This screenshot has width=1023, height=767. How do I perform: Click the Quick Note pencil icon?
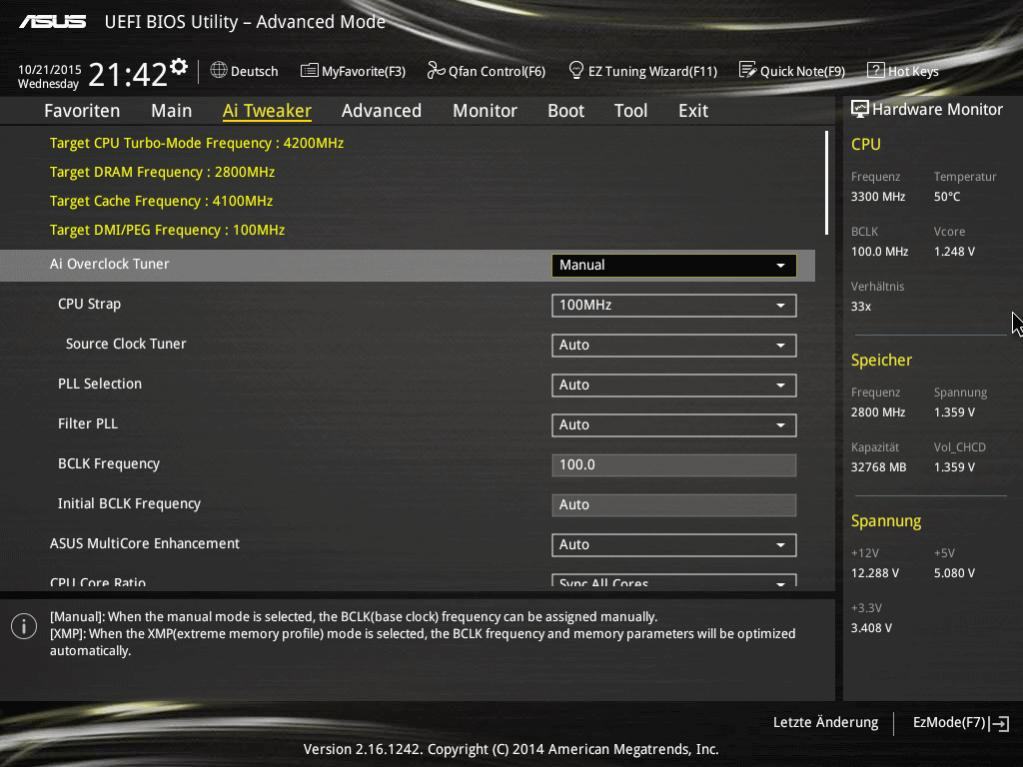tap(748, 70)
